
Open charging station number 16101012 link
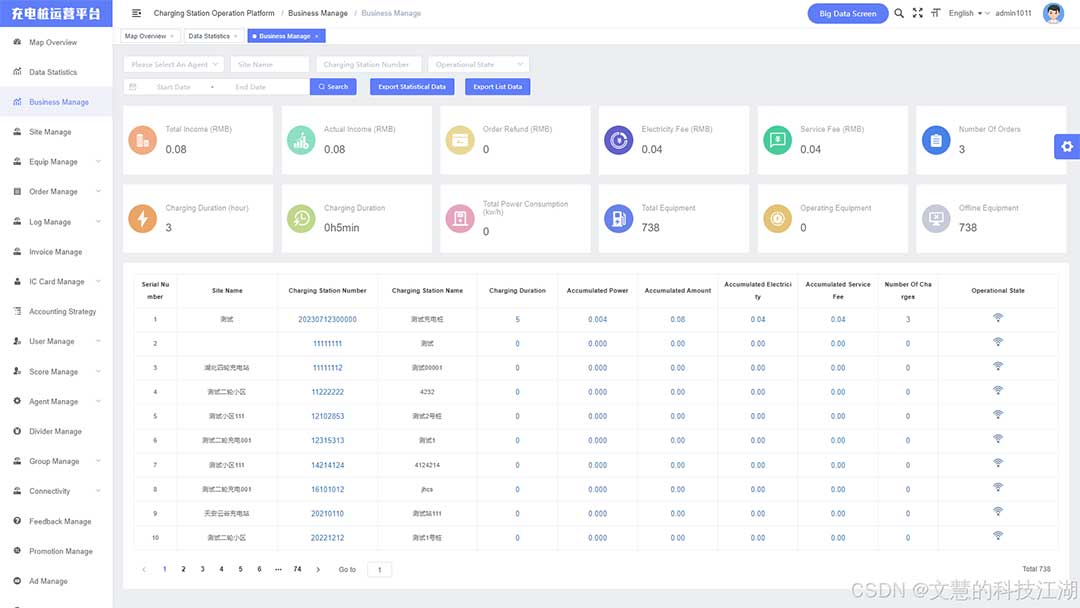[328, 490]
